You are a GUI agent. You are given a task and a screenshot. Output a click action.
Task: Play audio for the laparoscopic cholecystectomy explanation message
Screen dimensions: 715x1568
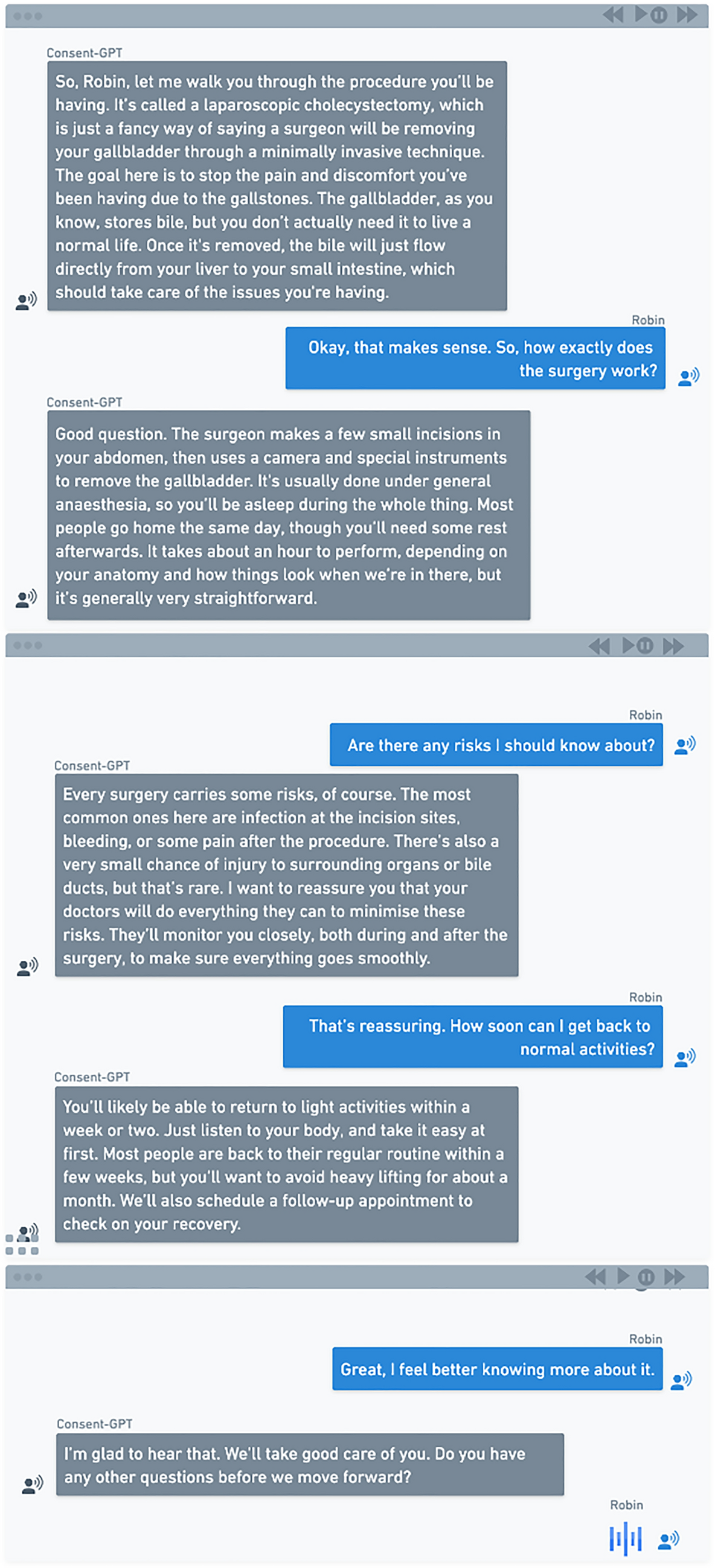pos(26,301)
